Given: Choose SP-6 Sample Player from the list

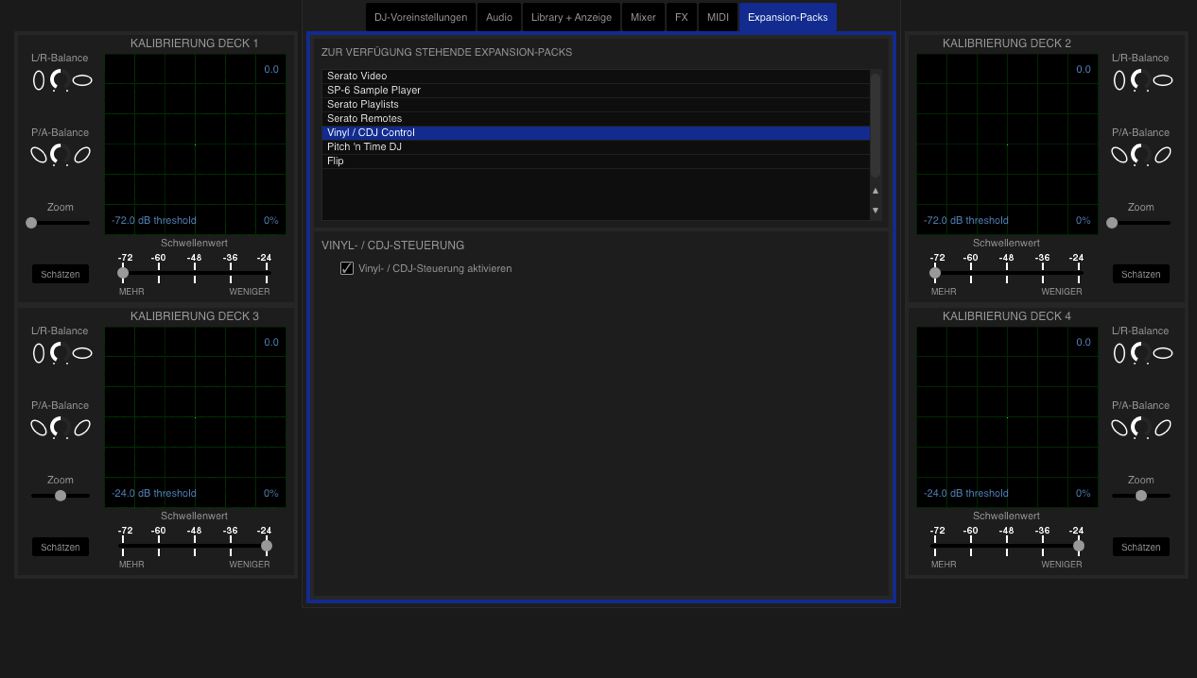Looking at the screenshot, I should coord(374,90).
